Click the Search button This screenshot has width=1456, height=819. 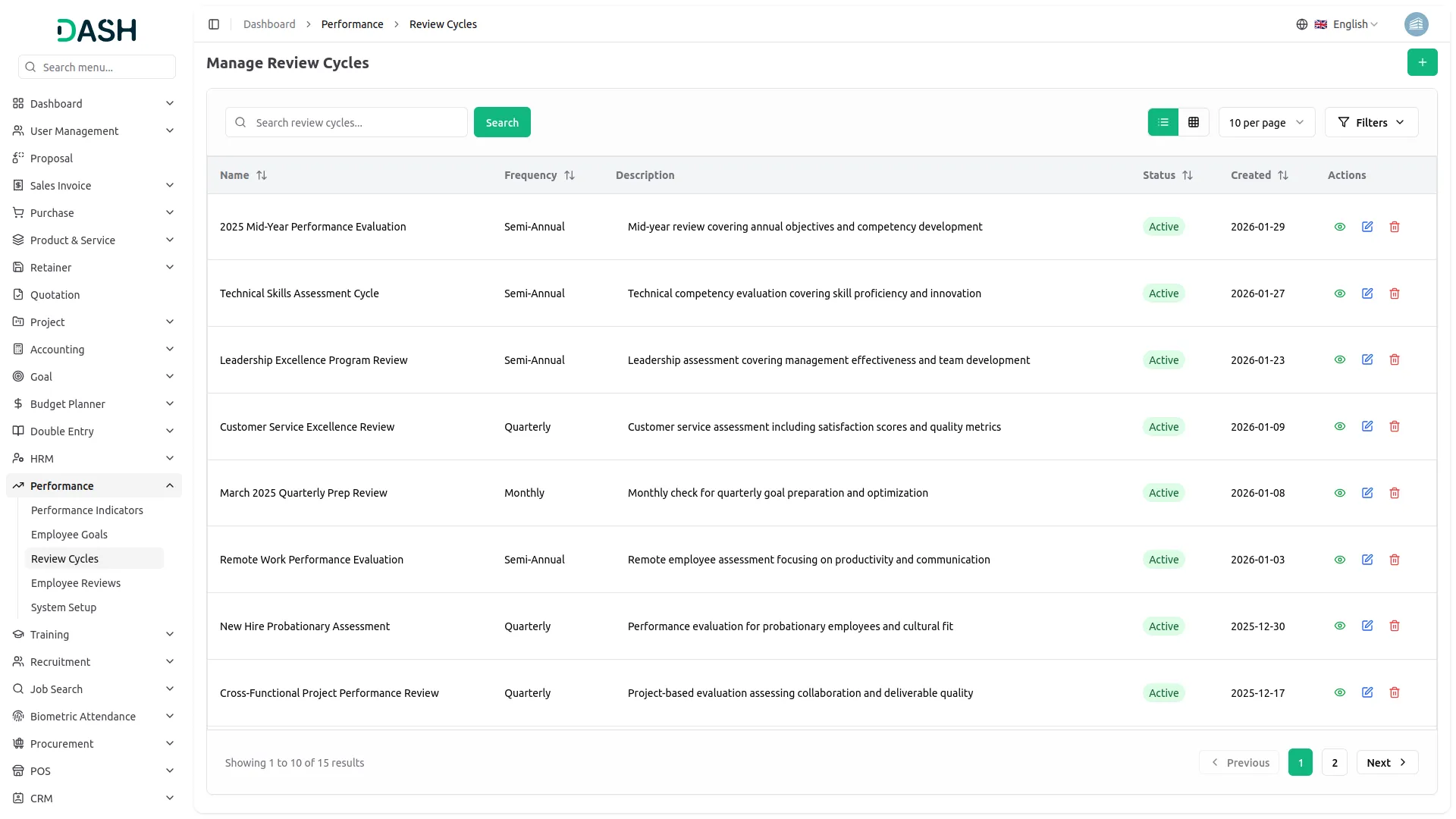(x=501, y=122)
